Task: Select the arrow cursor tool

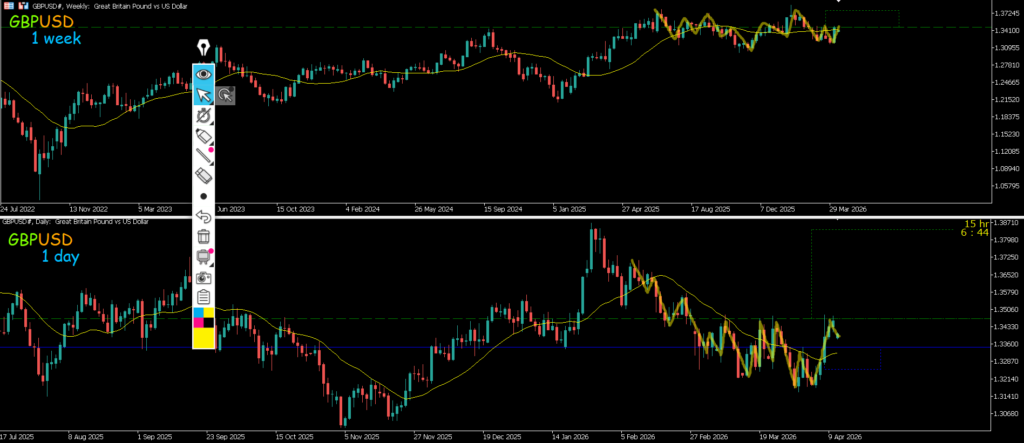Action: click(x=204, y=95)
